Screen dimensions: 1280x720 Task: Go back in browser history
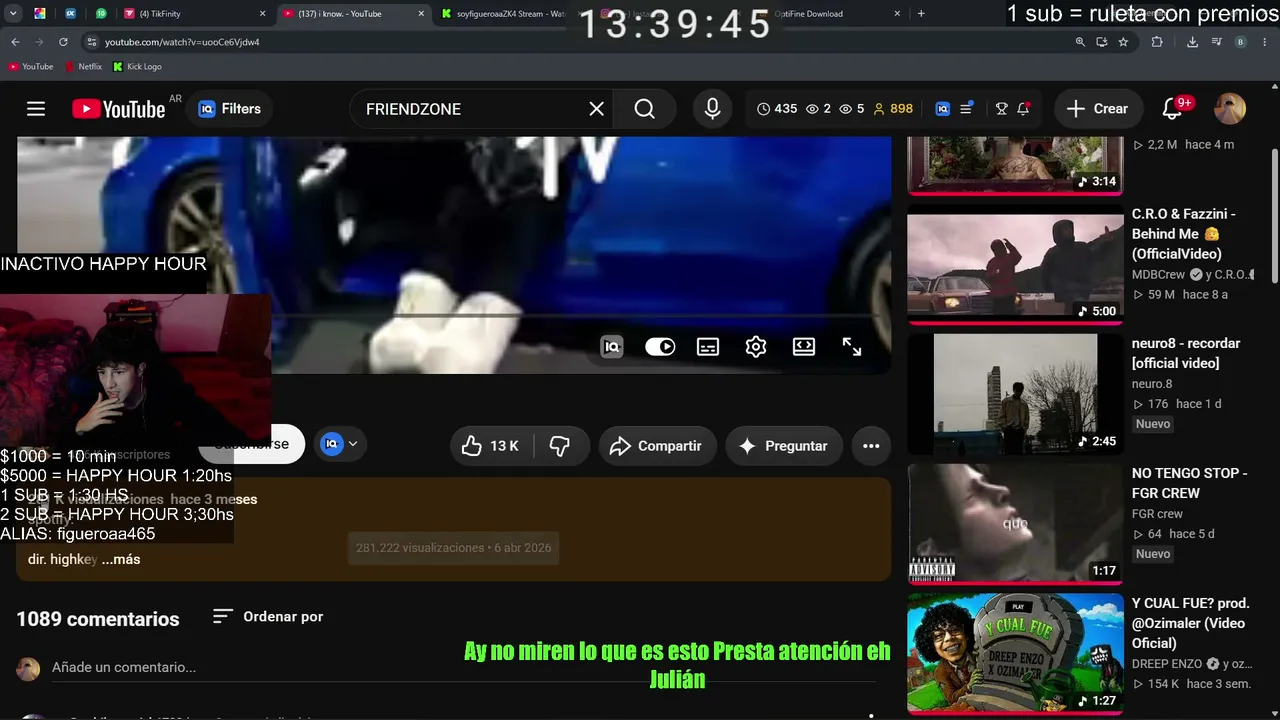point(15,42)
